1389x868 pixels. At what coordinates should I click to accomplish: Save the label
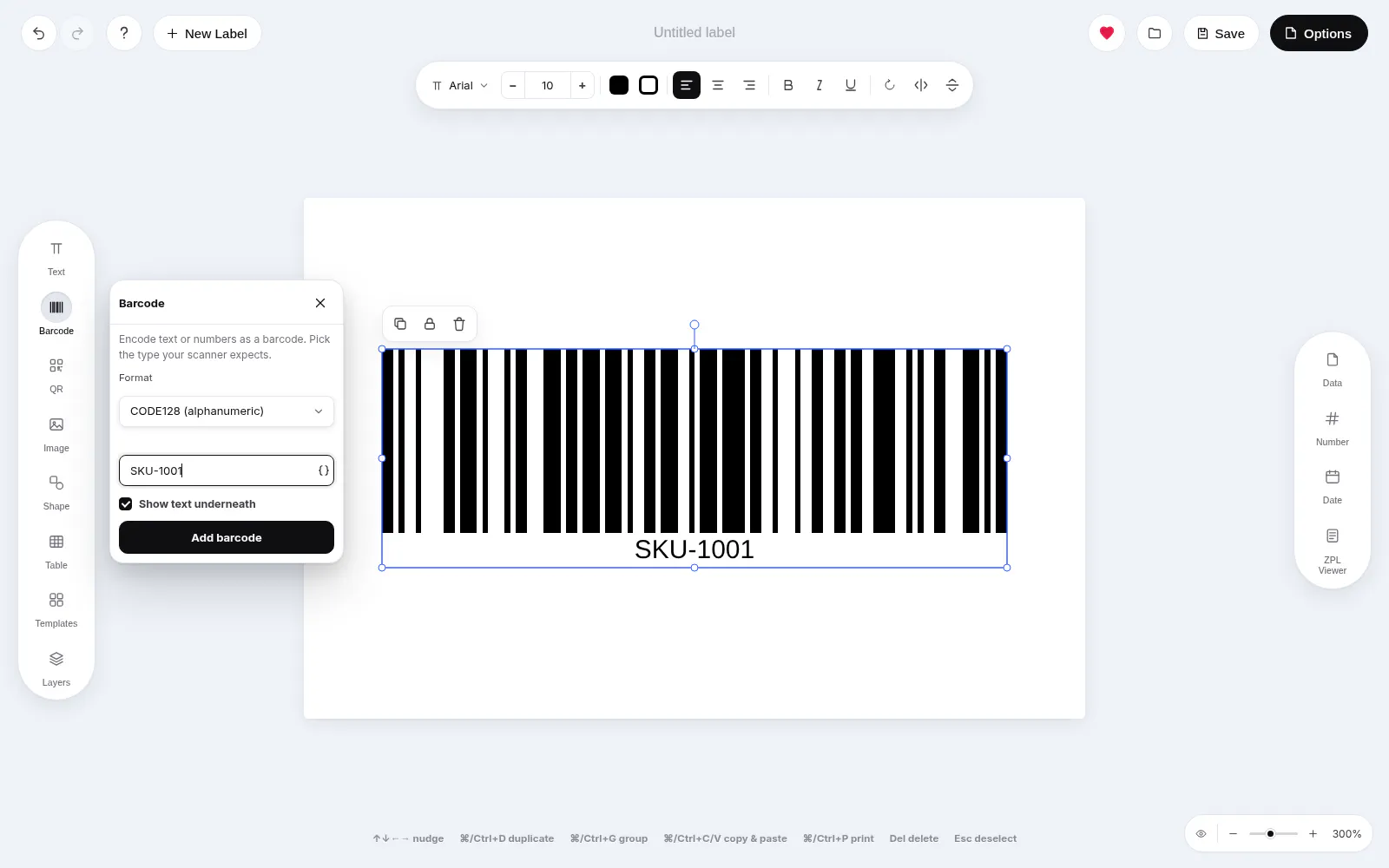click(1221, 33)
